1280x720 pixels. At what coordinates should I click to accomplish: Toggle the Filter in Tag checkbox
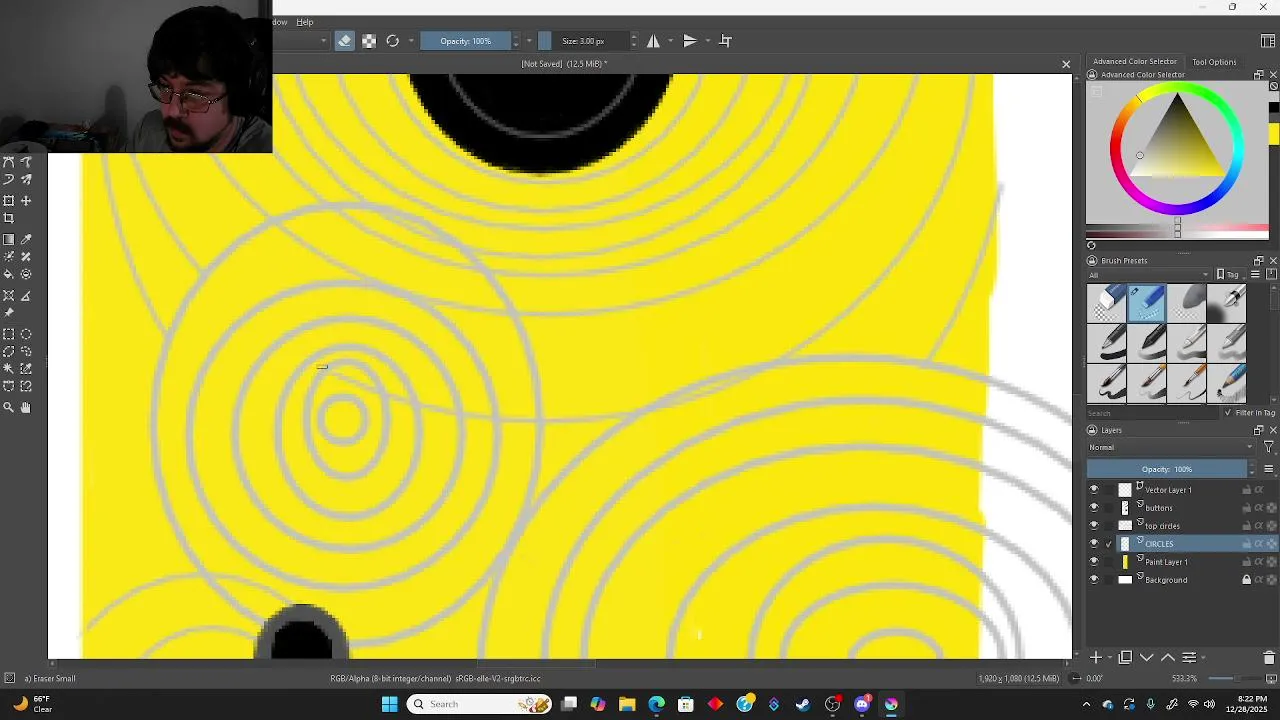(x=1228, y=413)
